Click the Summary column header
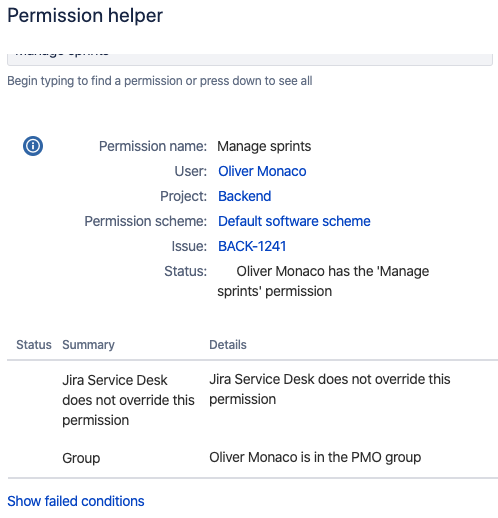This screenshot has height=518, width=498. (x=88, y=345)
